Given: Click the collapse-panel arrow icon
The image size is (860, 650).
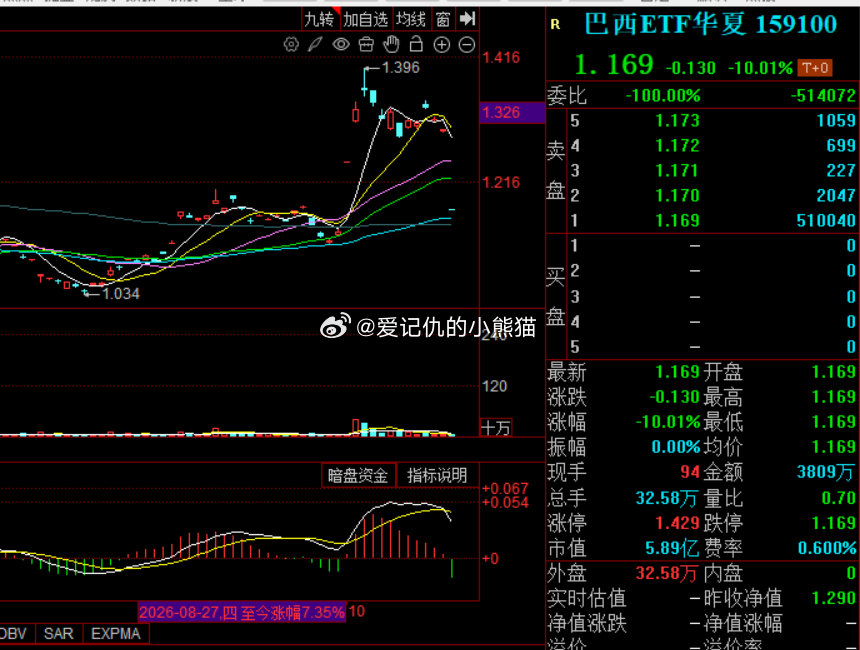Looking at the screenshot, I should (467, 19).
